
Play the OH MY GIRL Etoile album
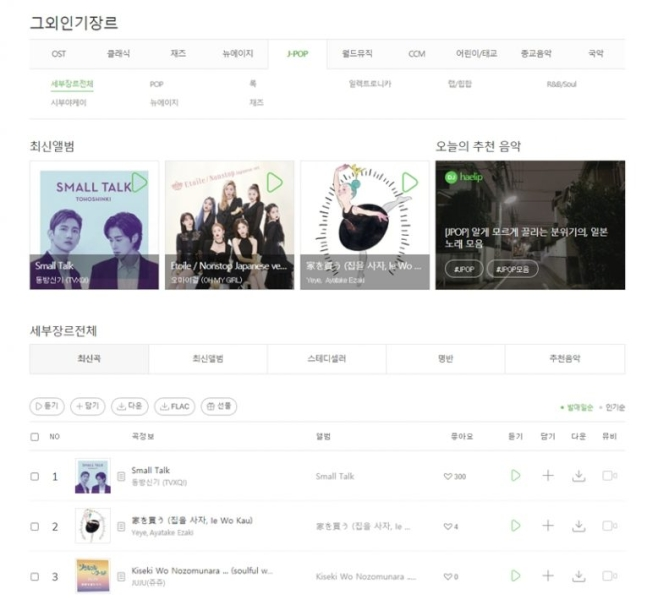[274, 182]
